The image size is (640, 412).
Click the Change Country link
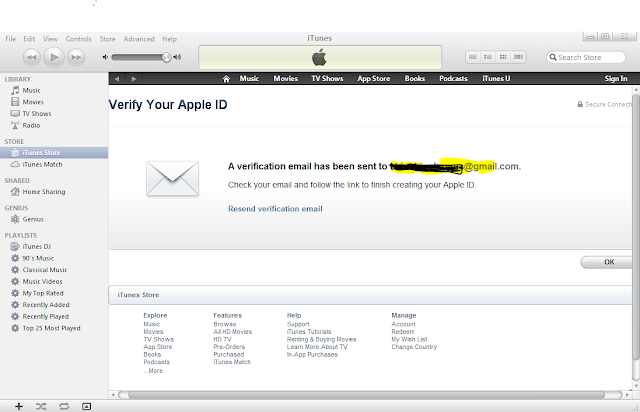(x=414, y=347)
